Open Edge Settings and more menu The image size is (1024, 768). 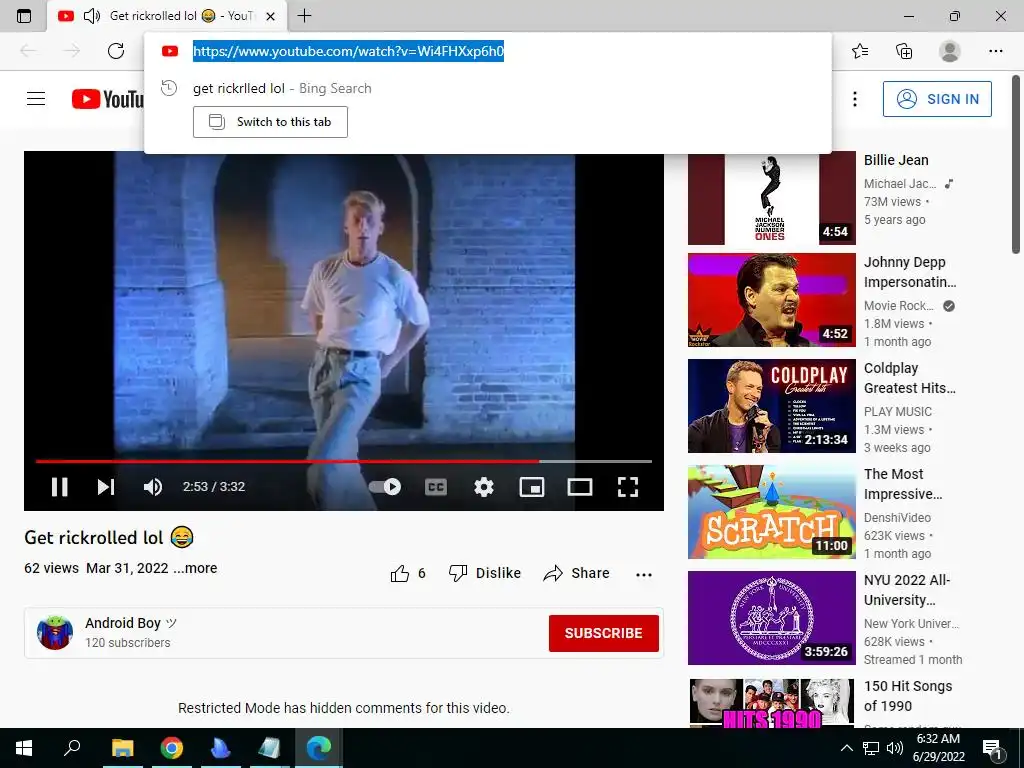[x=995, y=51]
